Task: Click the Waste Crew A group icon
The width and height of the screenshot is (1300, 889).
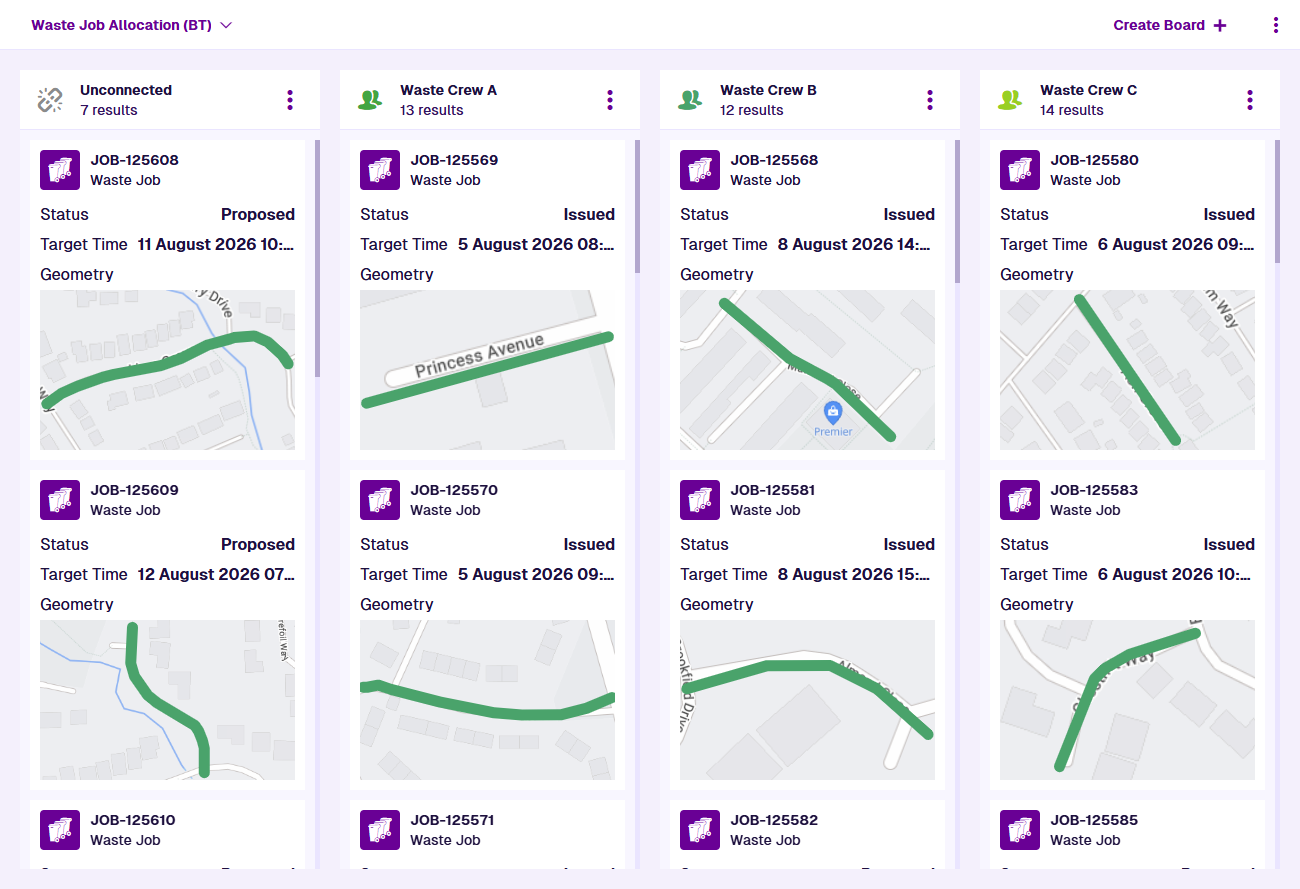Action: (370, 100)
